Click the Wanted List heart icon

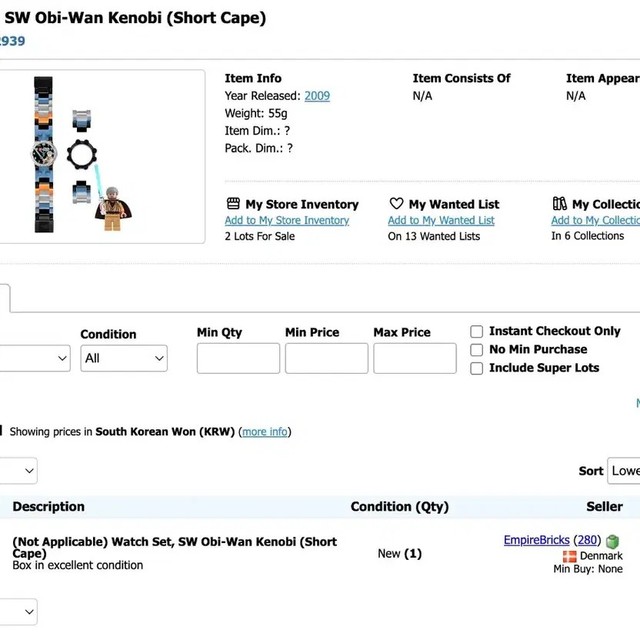point(396,203)
